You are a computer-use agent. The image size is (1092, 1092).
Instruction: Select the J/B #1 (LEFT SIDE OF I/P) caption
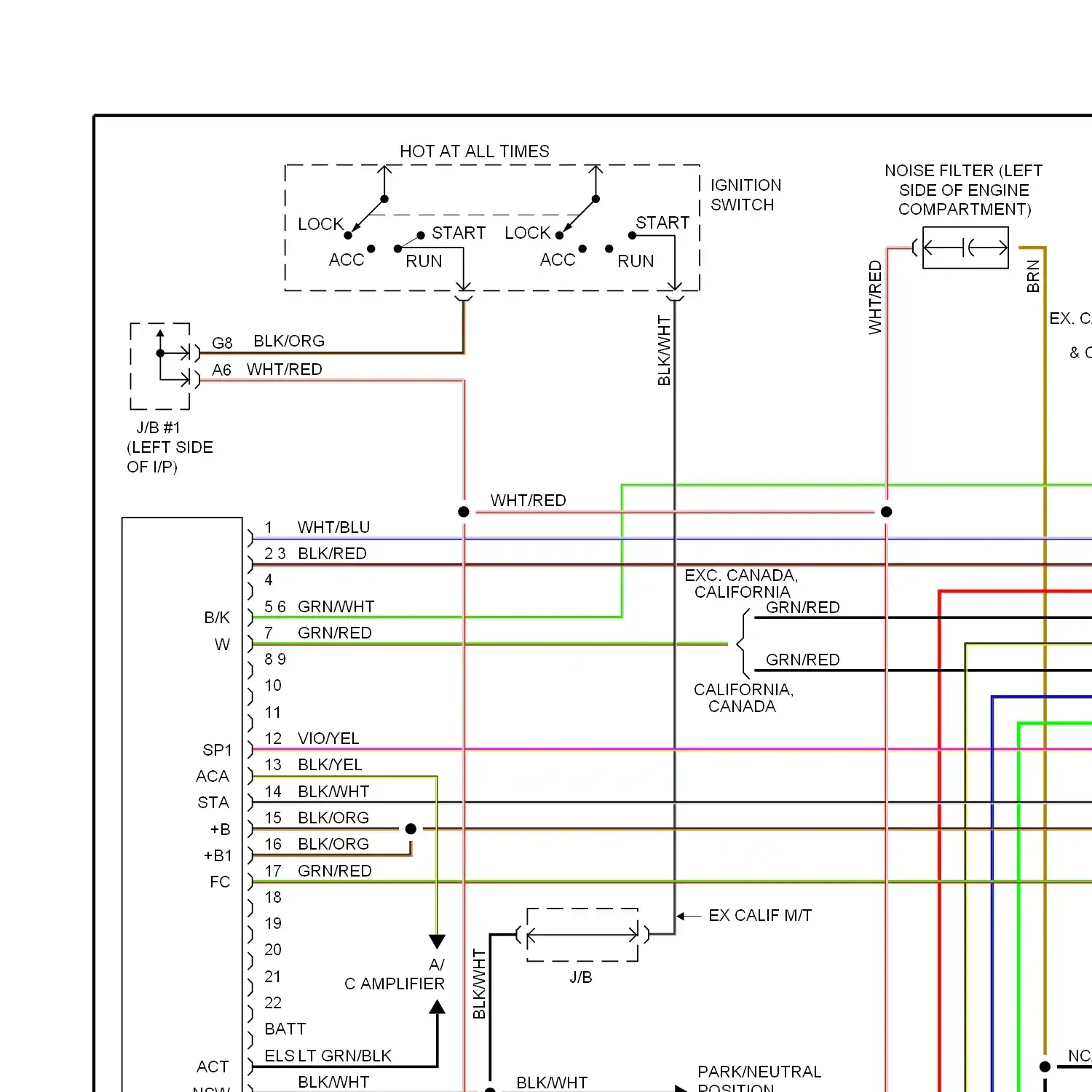click(170, 447)
